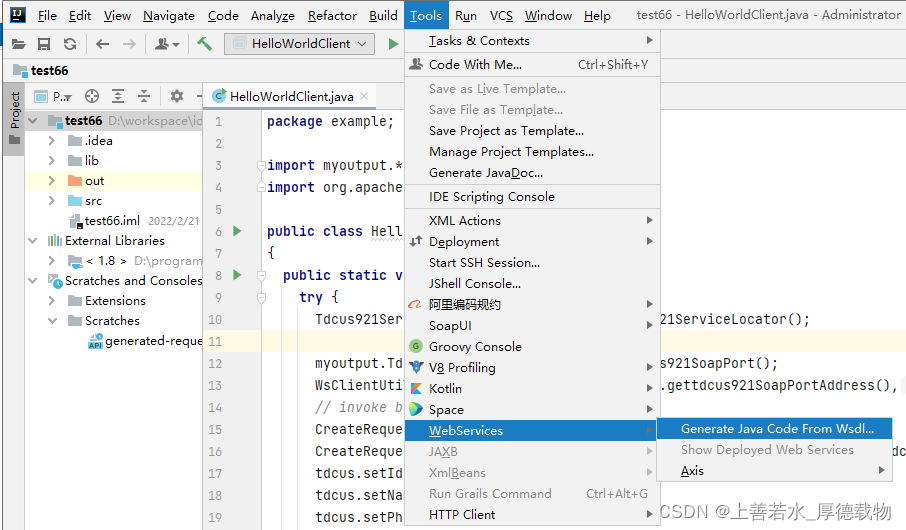Open the Kotlin submenu

pyautogui.click(x=532, y=388)
